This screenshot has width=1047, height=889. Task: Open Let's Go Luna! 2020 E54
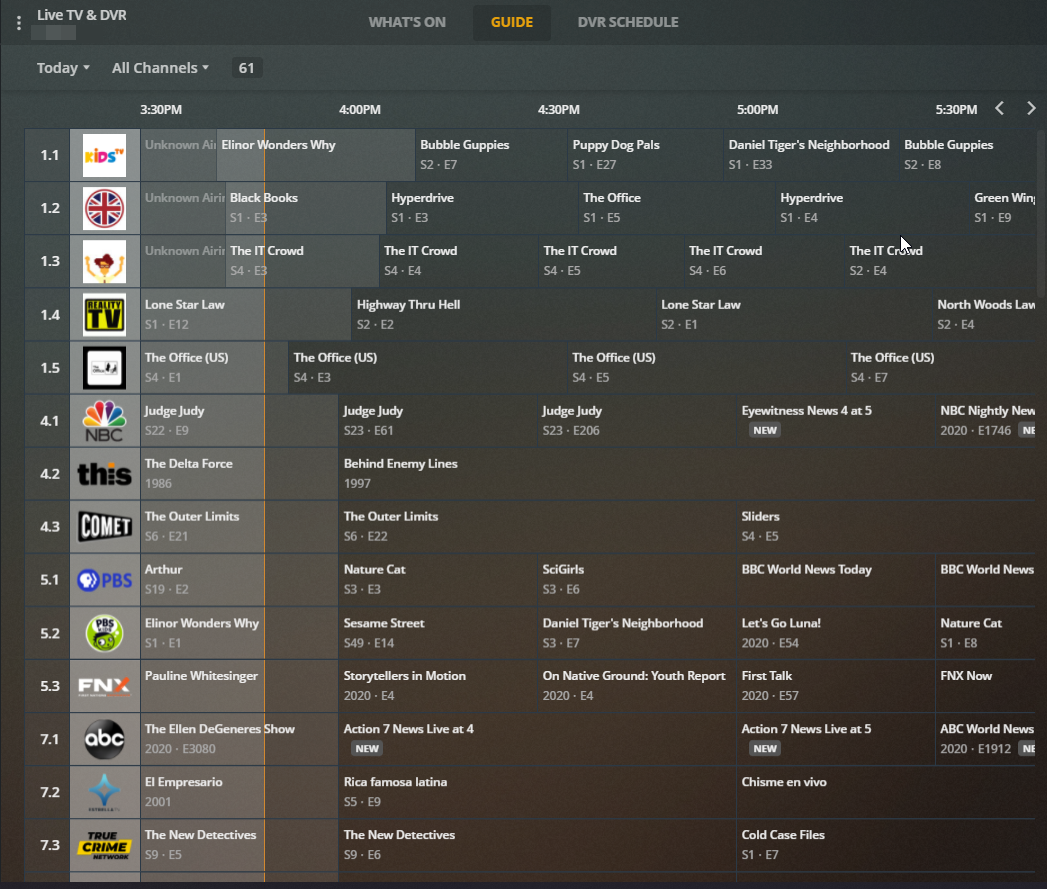tap(836, 633)
